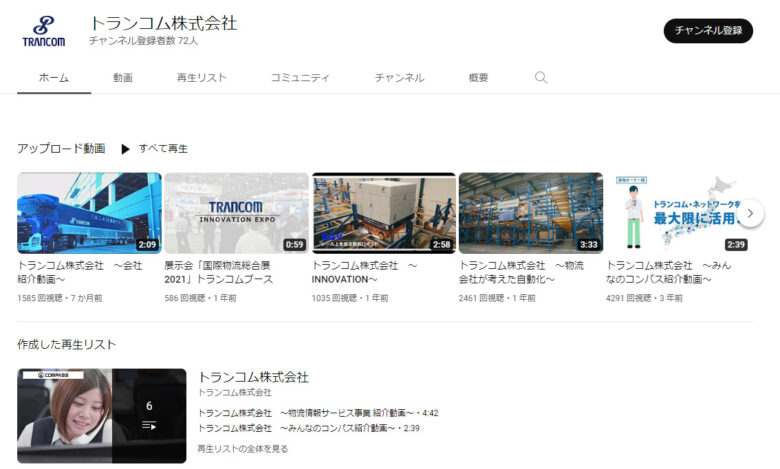
Task: Open the アップロード動画 section heading
Action: pyautogui.click(x=61, y=149)
